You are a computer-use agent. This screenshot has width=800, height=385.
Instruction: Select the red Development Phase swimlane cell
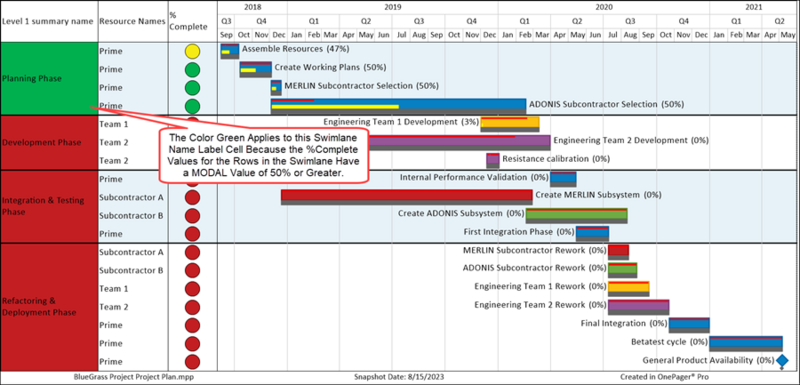tap(49, 143)
